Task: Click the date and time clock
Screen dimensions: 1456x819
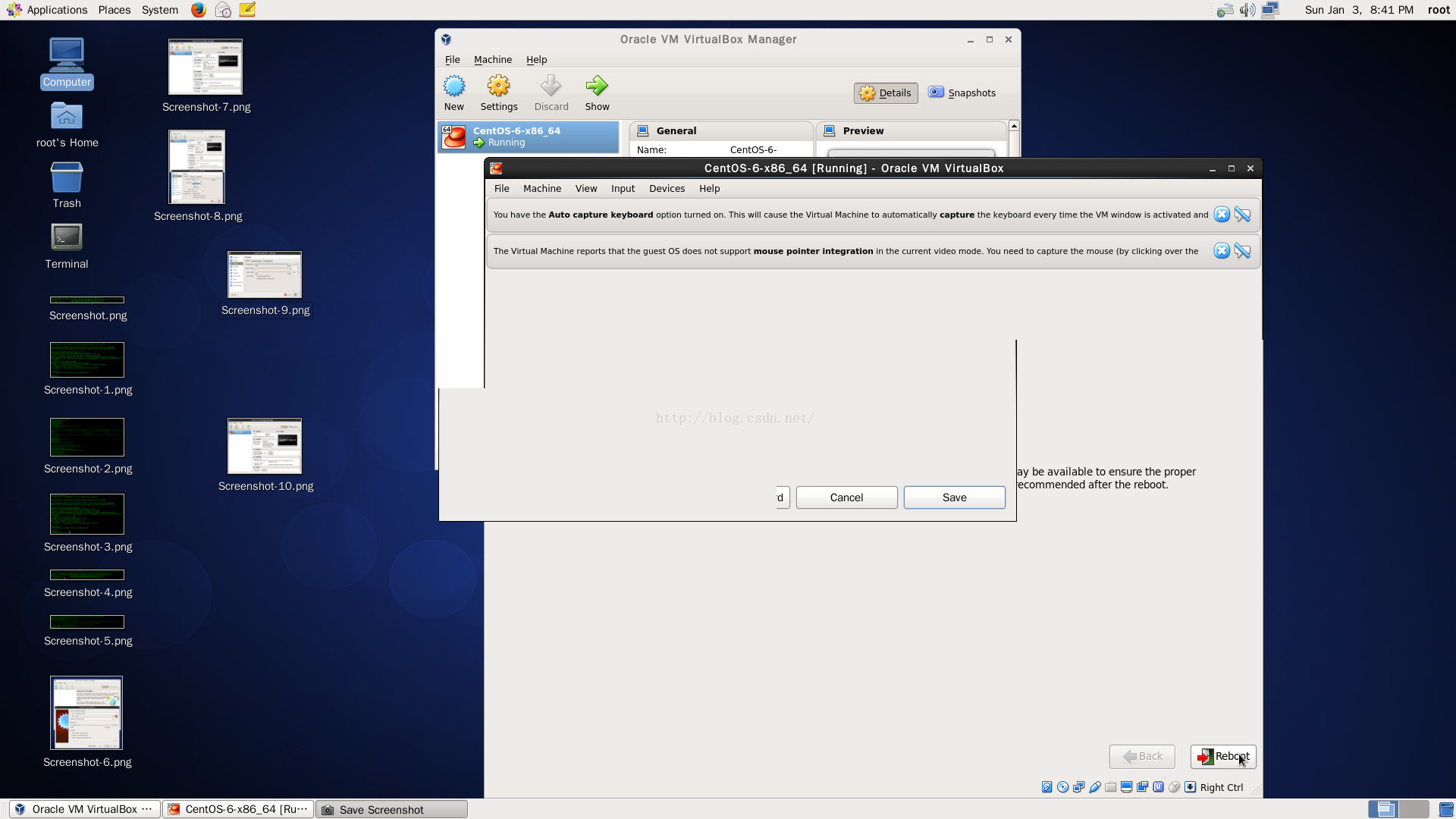Action: (x=1359, y=10)
